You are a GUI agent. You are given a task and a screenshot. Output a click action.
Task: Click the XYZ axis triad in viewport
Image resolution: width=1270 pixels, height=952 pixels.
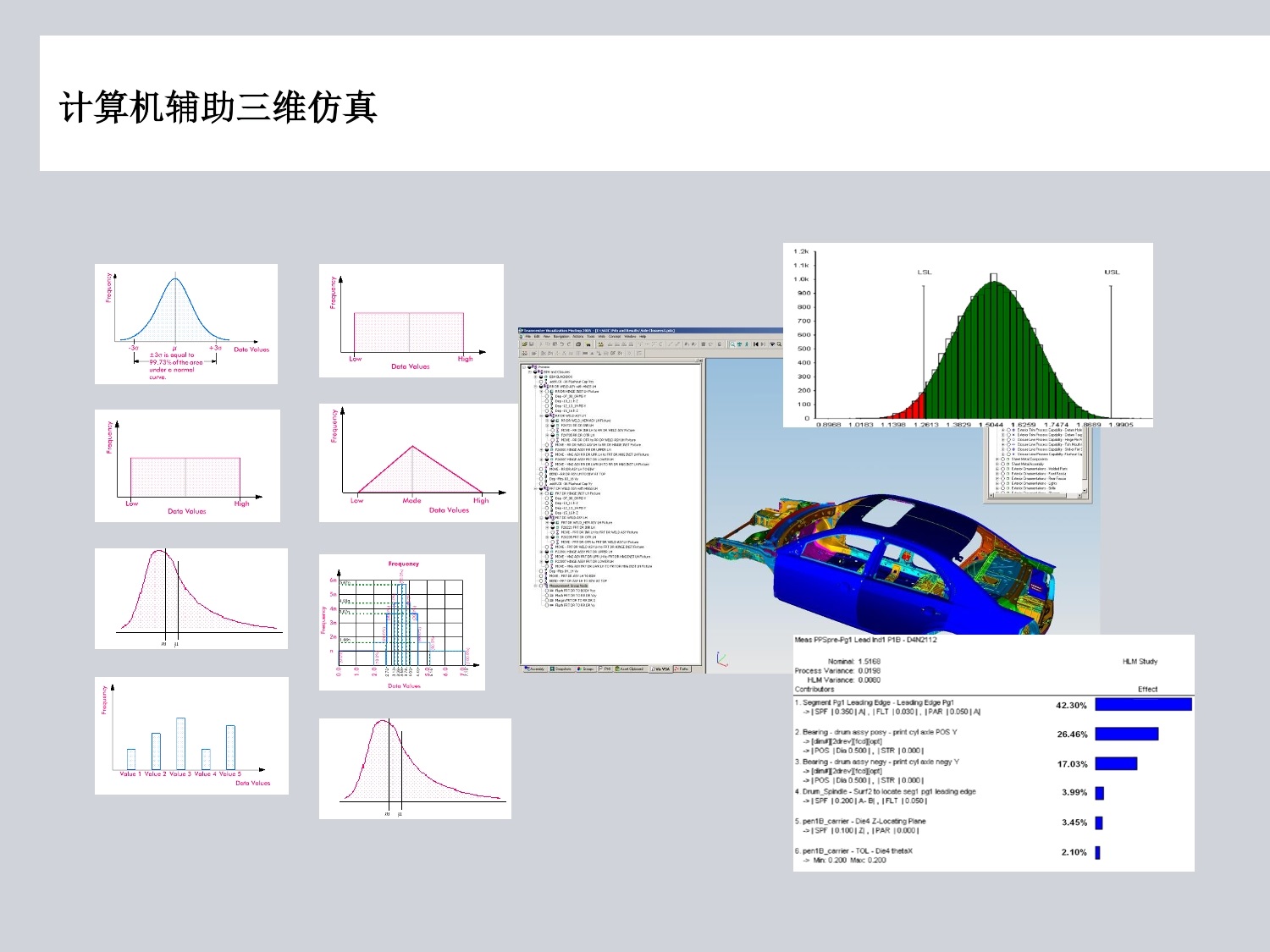721,658
